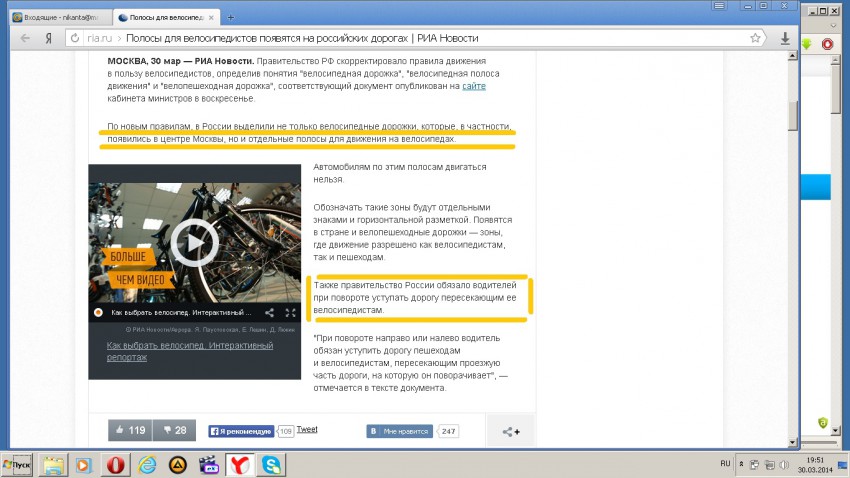Reload the page in address bar
850x478 pixels.
[74, 38]
